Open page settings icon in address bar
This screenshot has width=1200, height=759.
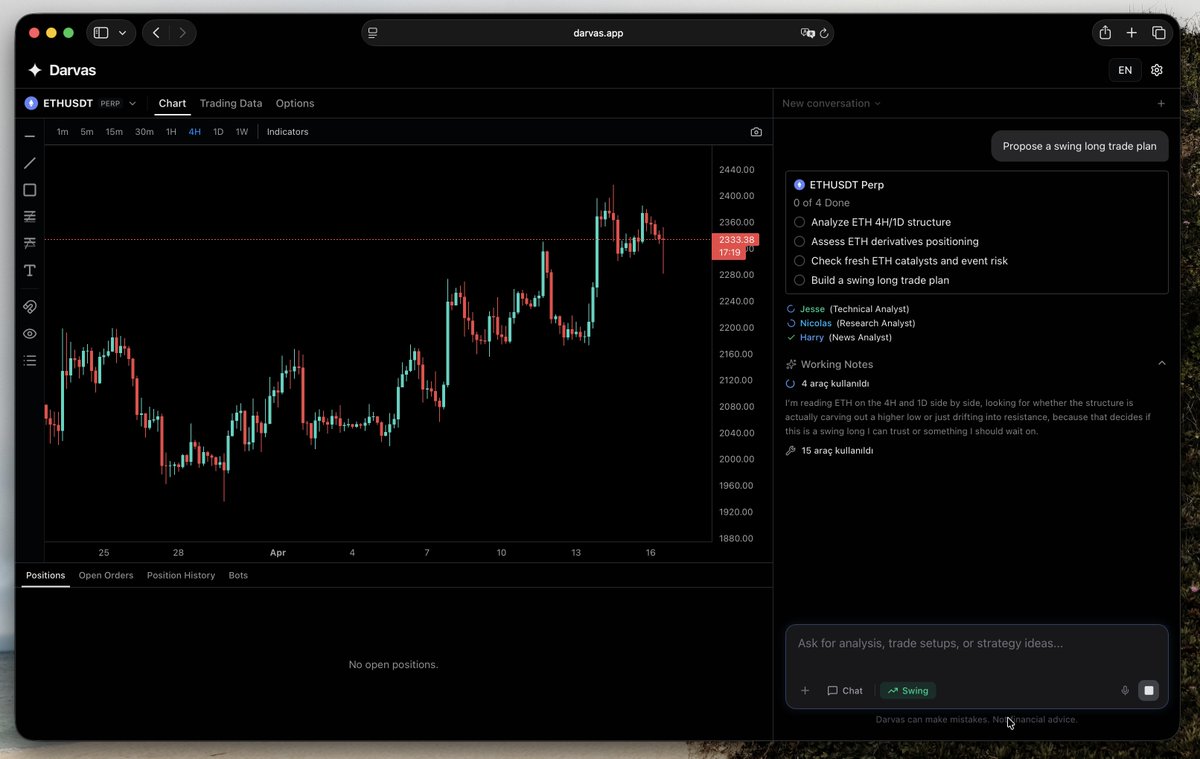(x=372, y=33)
